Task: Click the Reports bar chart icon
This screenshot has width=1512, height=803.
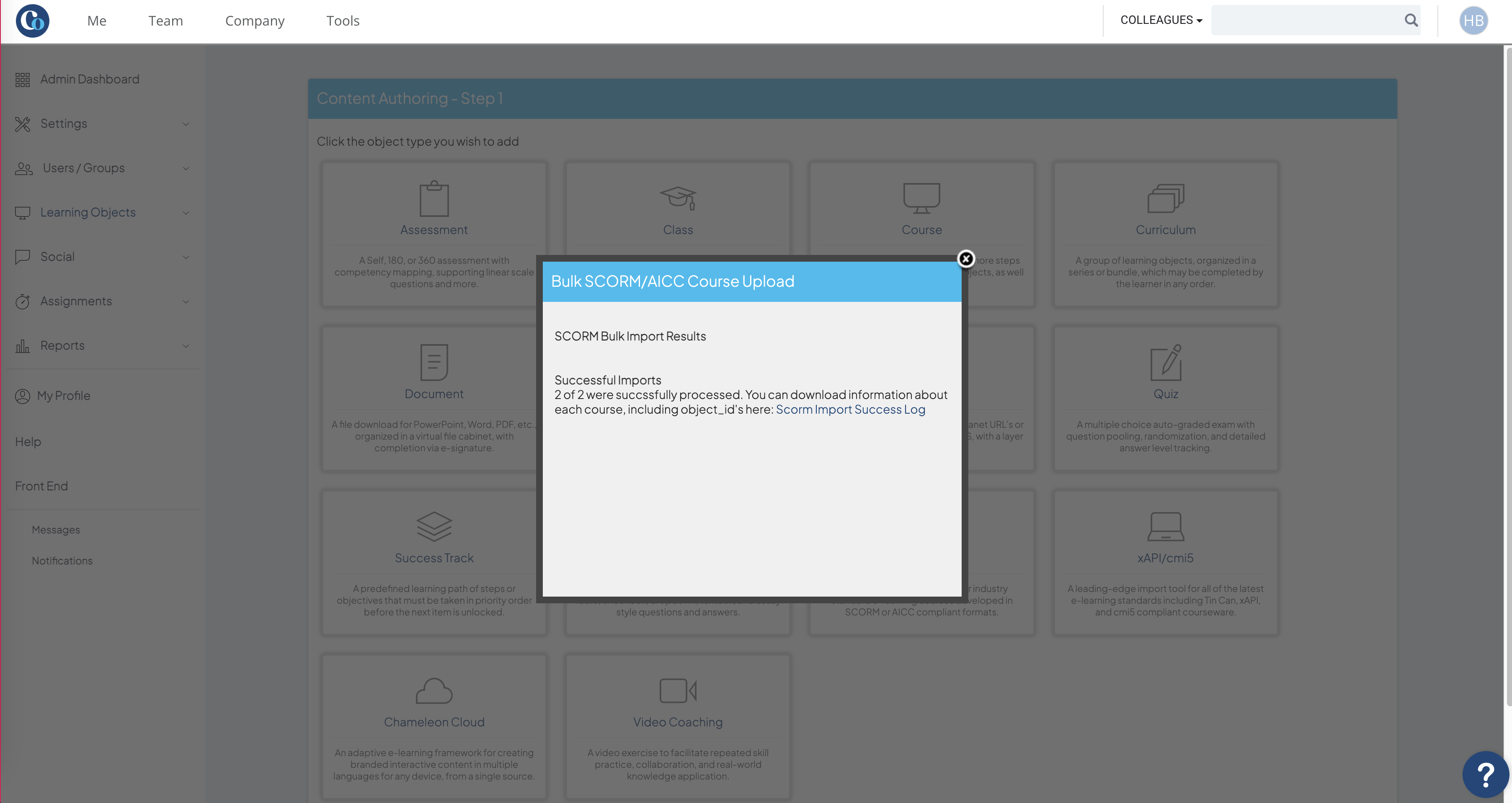Action: [x=22, y=346]
